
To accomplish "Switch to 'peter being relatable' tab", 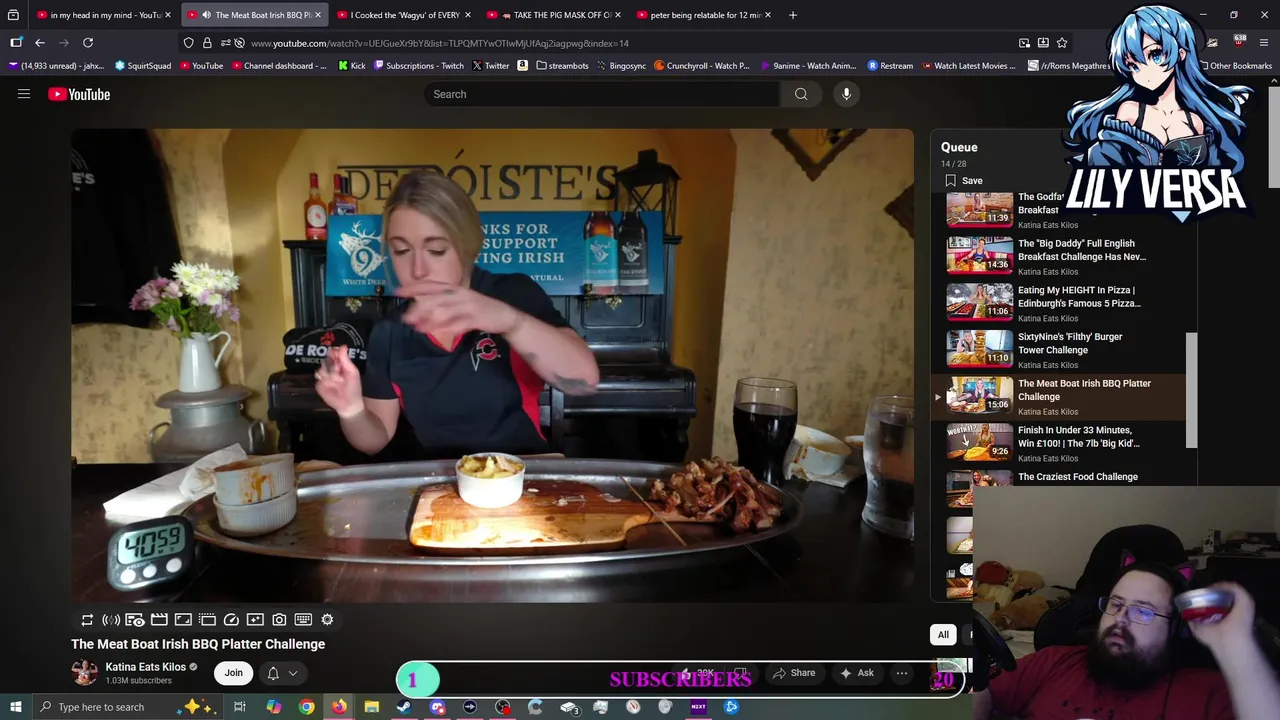I will 703,15.
